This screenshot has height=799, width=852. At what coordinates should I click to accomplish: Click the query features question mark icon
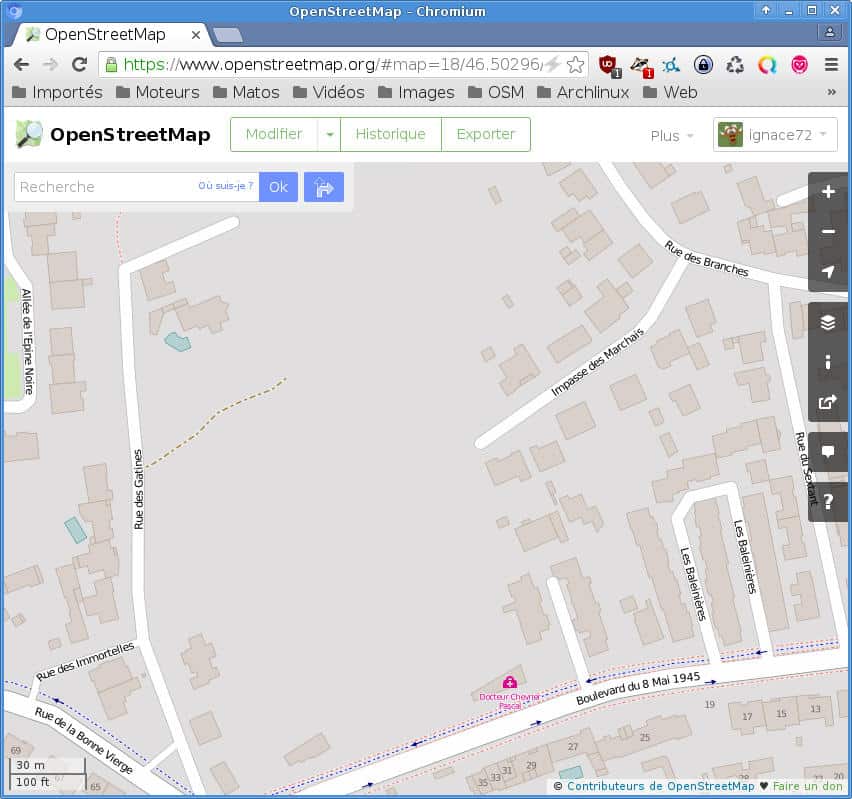coord(828,501)
